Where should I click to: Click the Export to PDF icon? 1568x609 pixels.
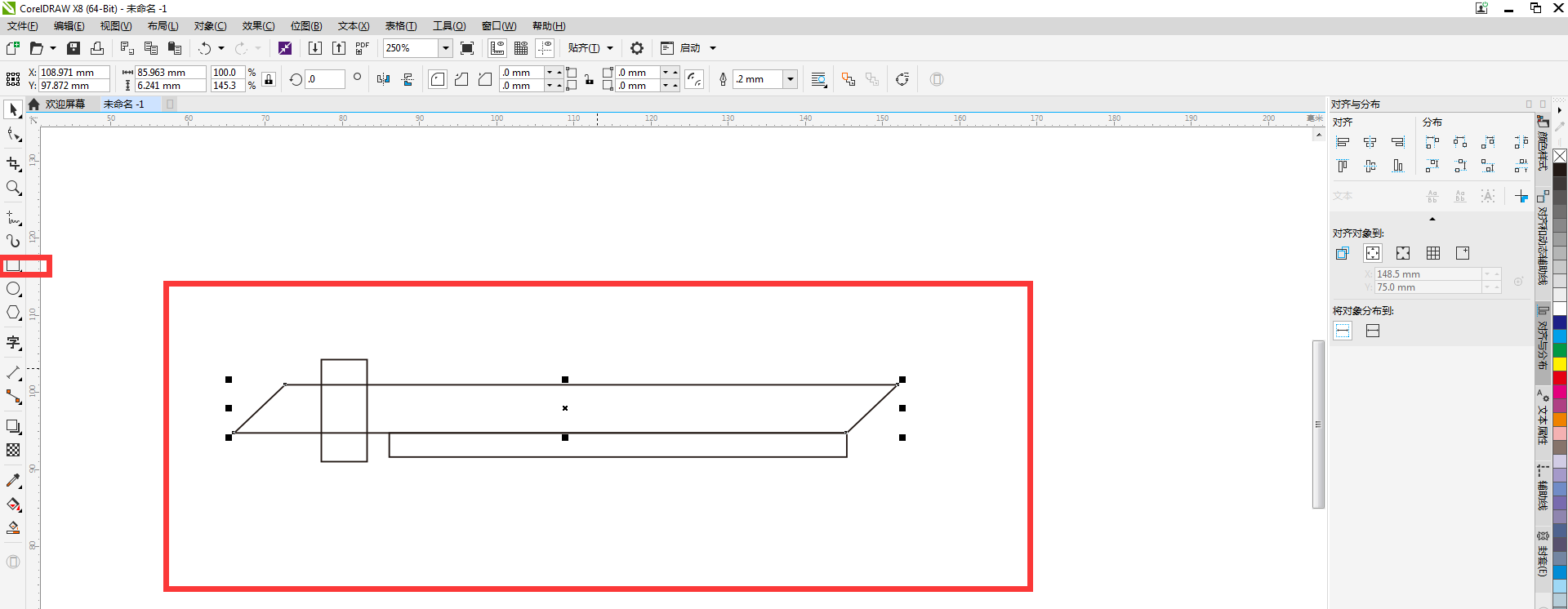pos(363,48)
